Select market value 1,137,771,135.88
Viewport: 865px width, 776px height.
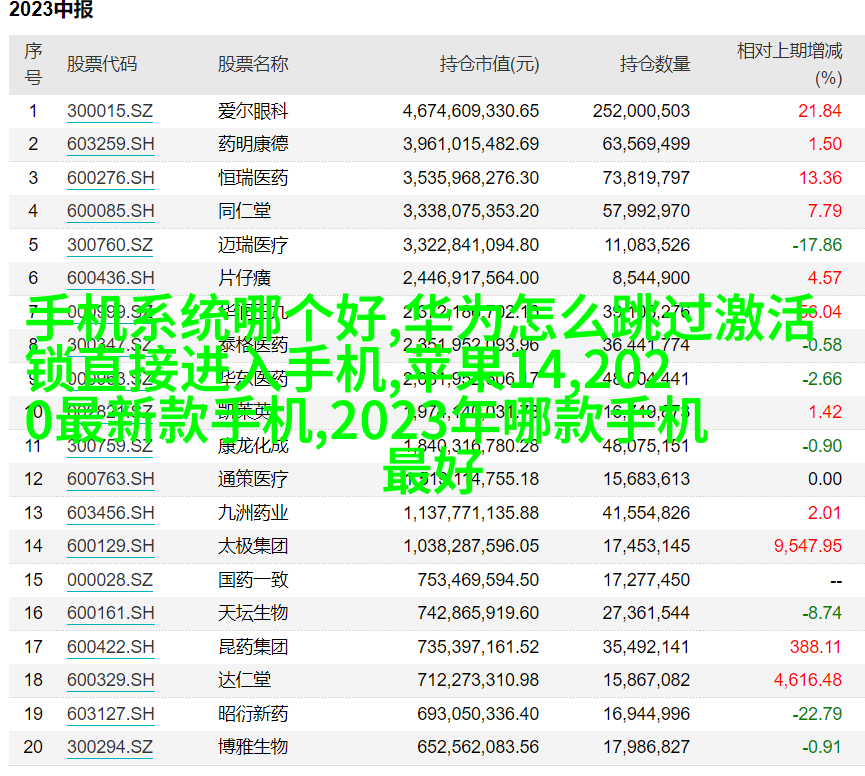tap(471, 513)
